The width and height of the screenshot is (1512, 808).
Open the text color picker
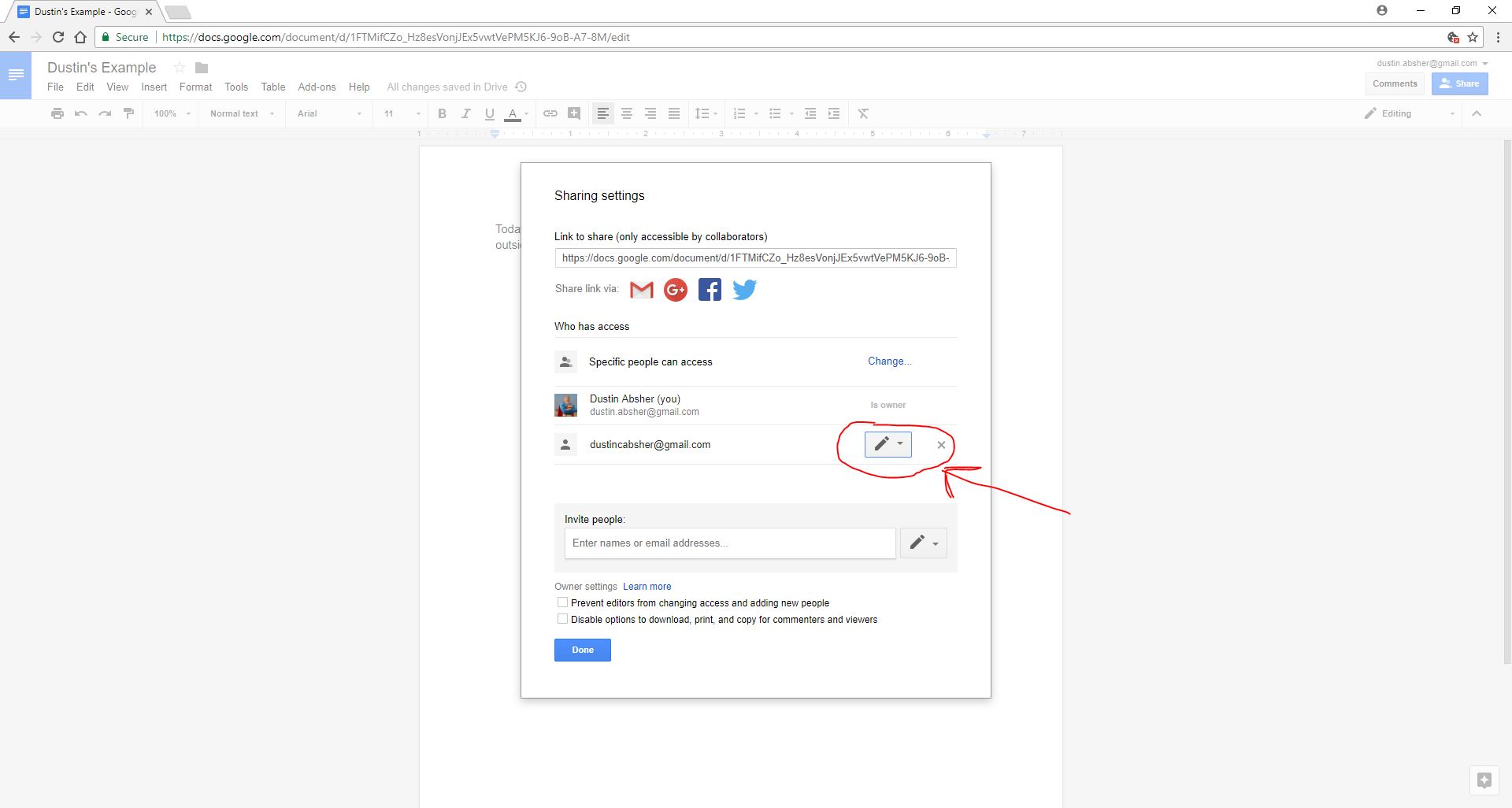point(516,113)
